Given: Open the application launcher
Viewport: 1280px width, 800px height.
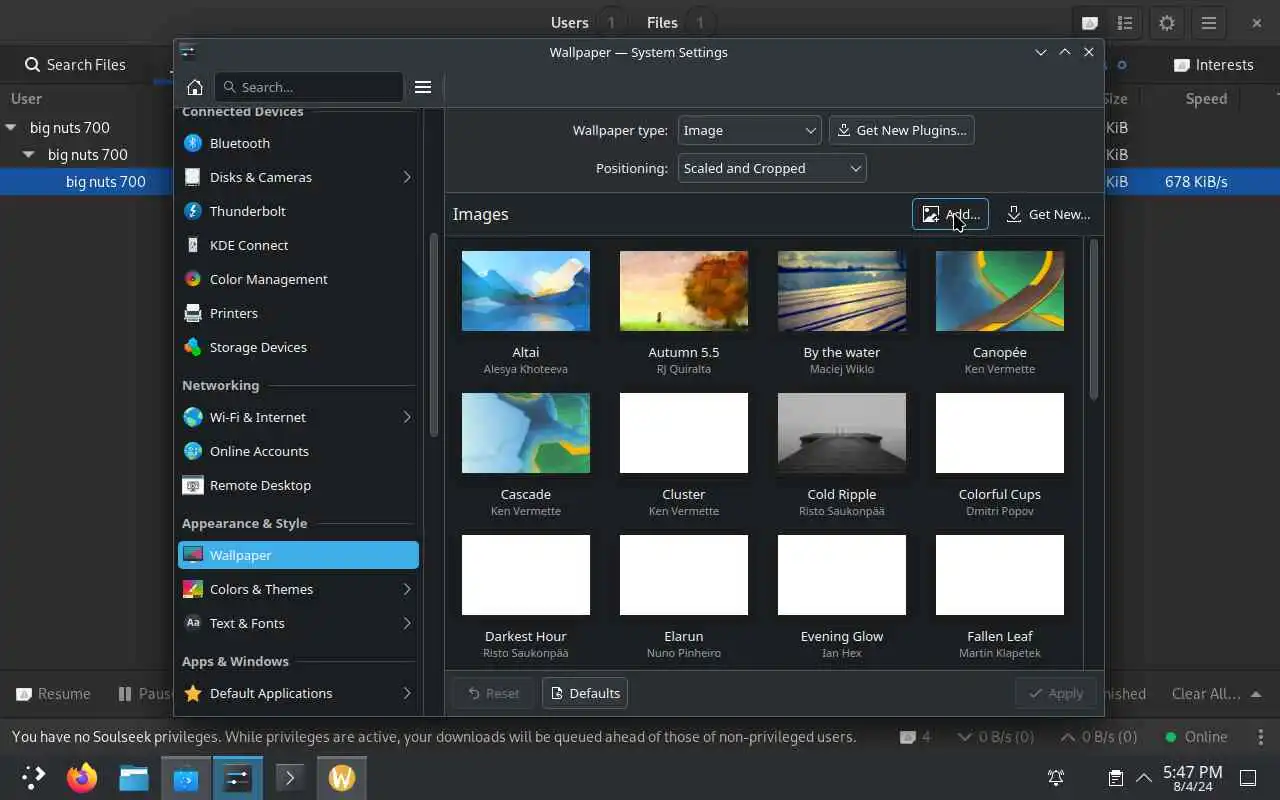Looking at the screenshot, I should click(x=32, y=777).
